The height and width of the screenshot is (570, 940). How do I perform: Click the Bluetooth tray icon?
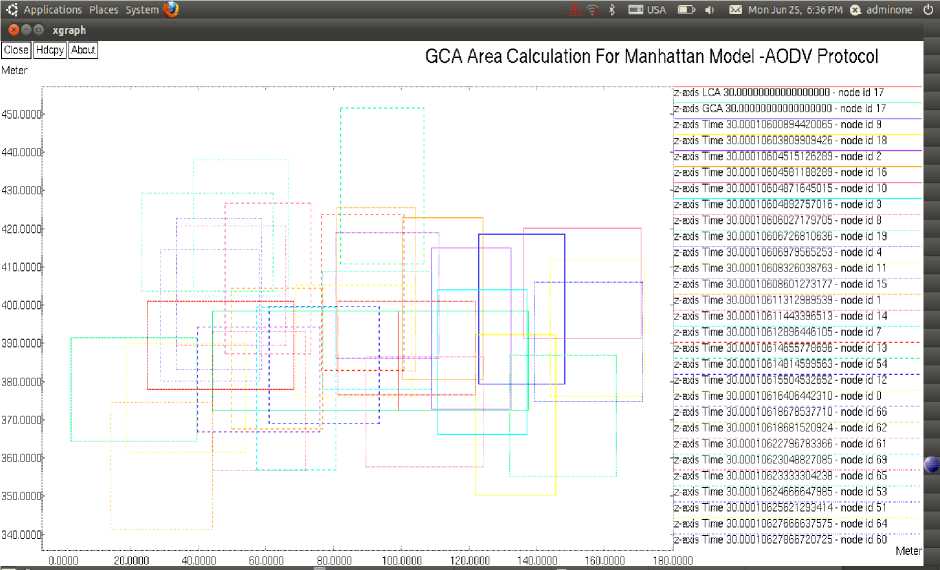click(x=612, y=10)
